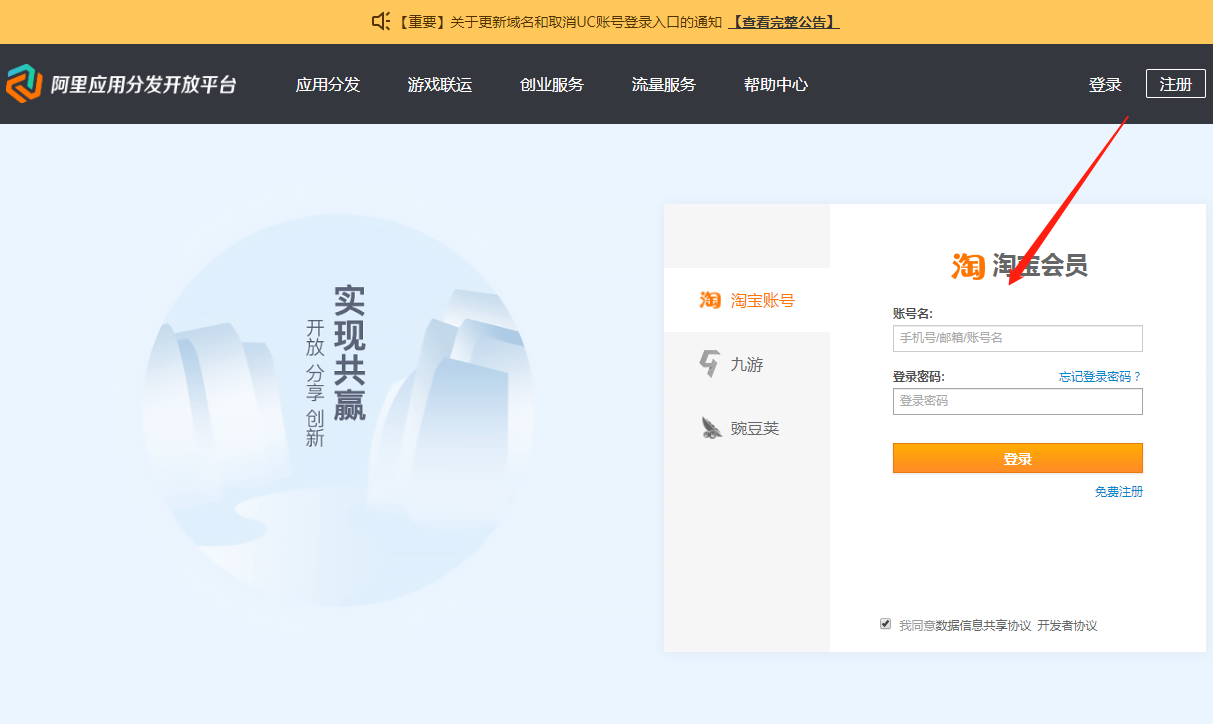Open the 流量服务 menu
Viewport: 1213px width, 724px height.
coord(664,85)
